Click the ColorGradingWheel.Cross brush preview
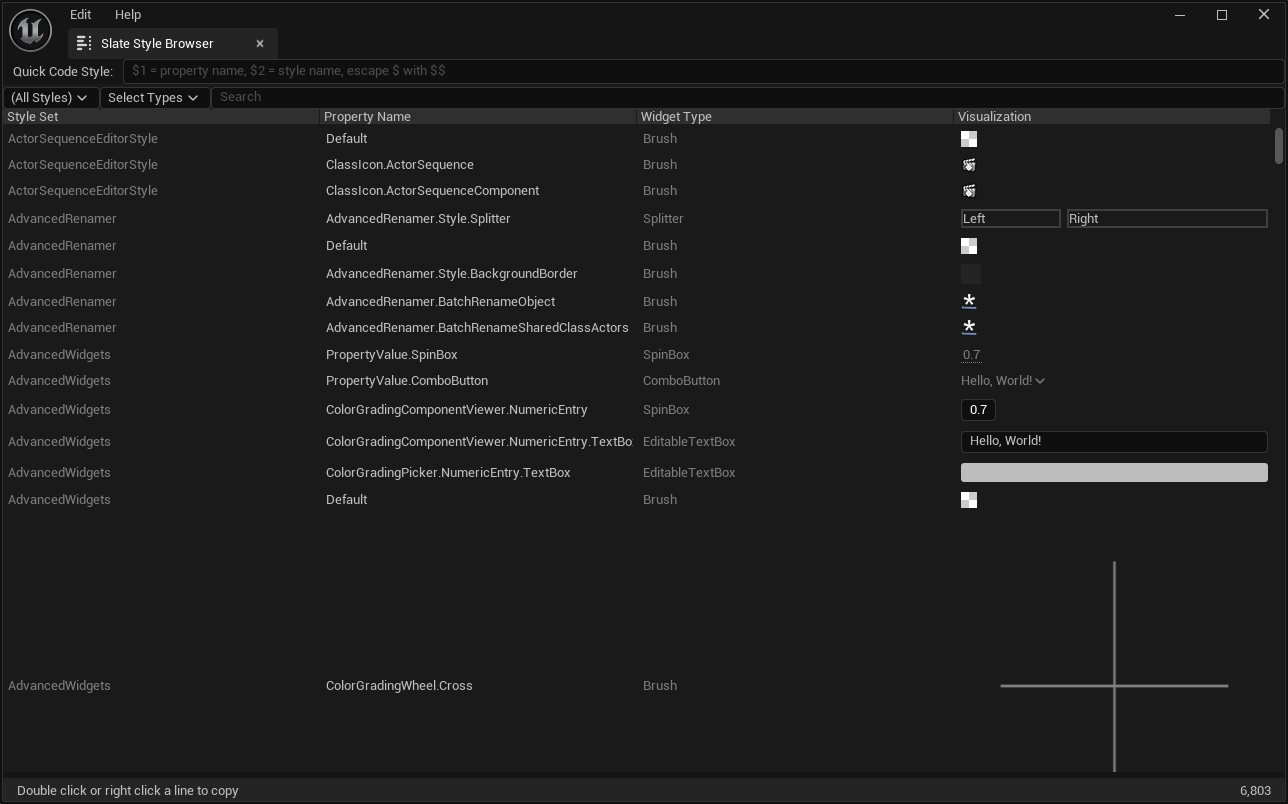Viewport: 1288px width, 804px height. pos(1114,686)
